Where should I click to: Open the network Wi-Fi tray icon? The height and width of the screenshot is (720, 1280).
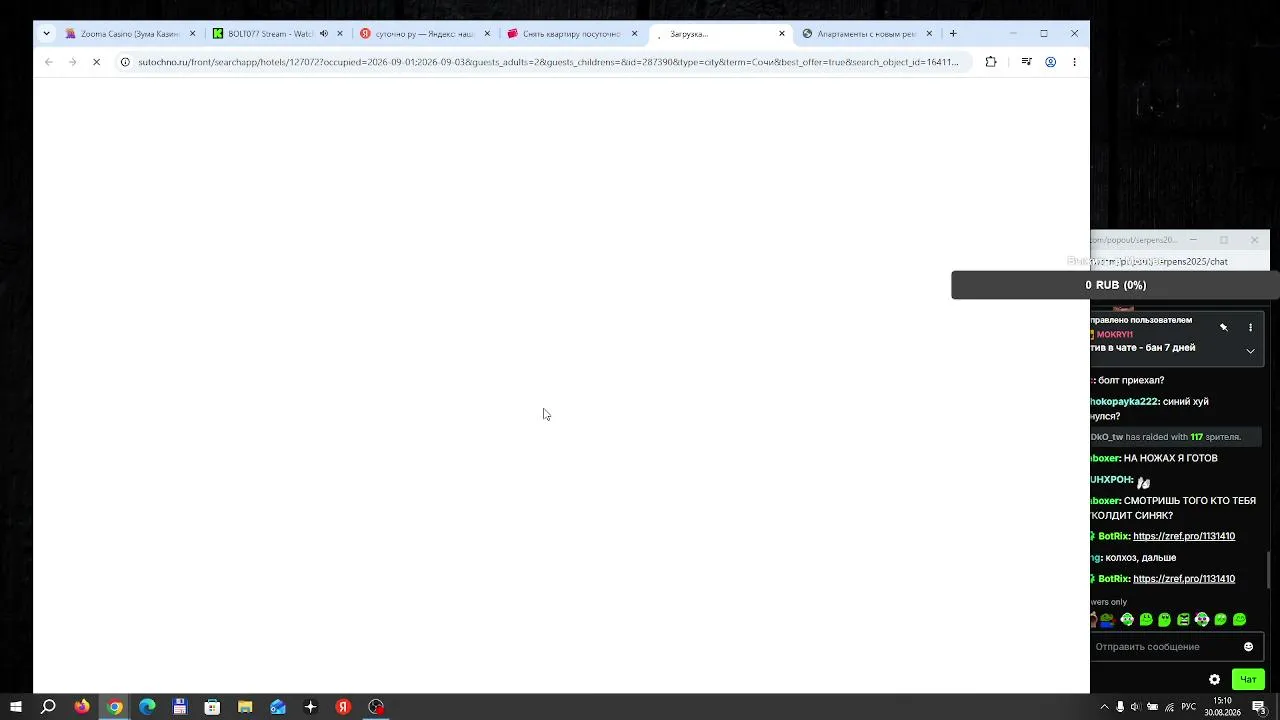pyautogui.click(x=1169, y=707)
